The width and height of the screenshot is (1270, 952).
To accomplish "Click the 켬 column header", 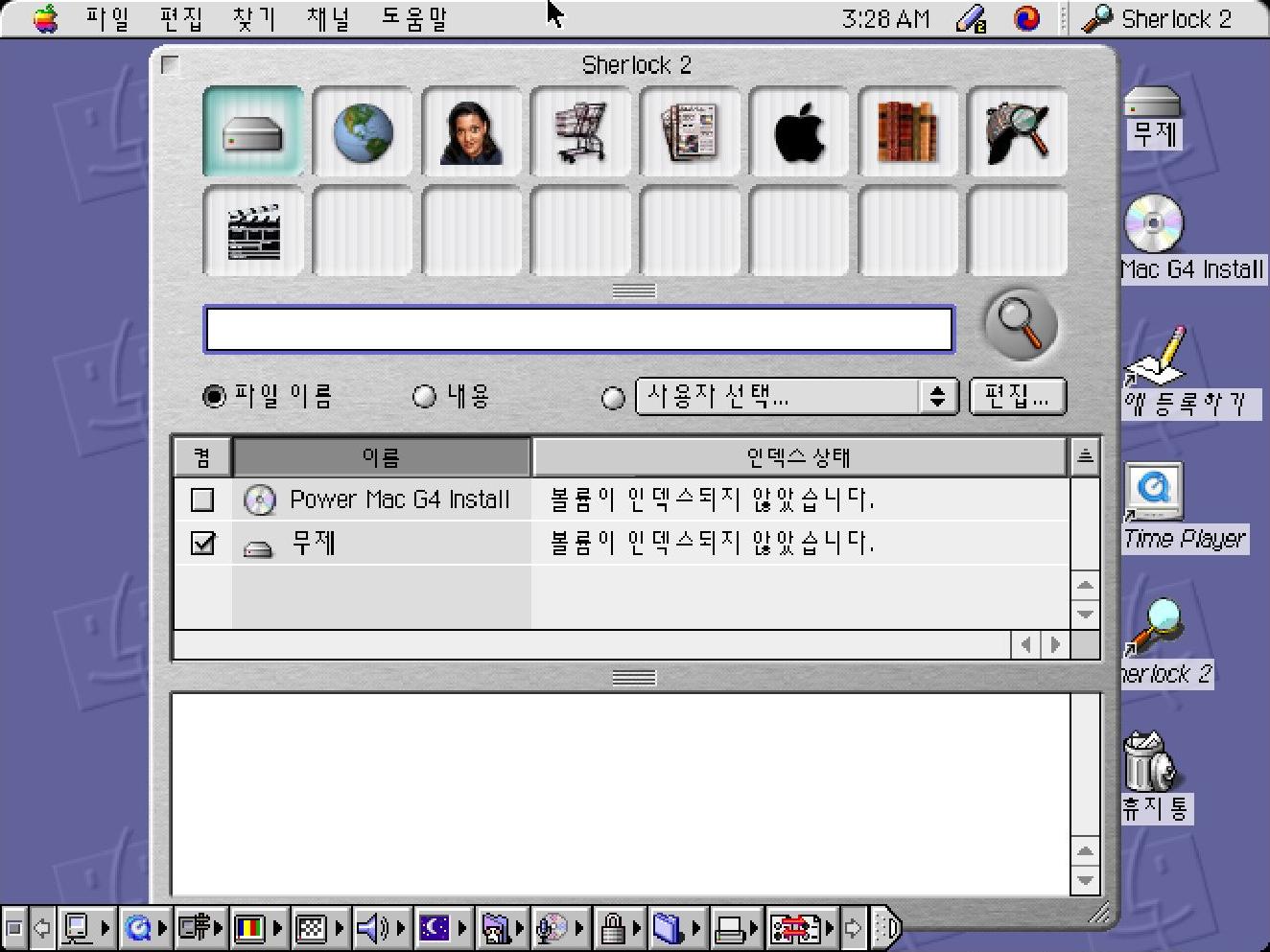I will coord(202,457).
